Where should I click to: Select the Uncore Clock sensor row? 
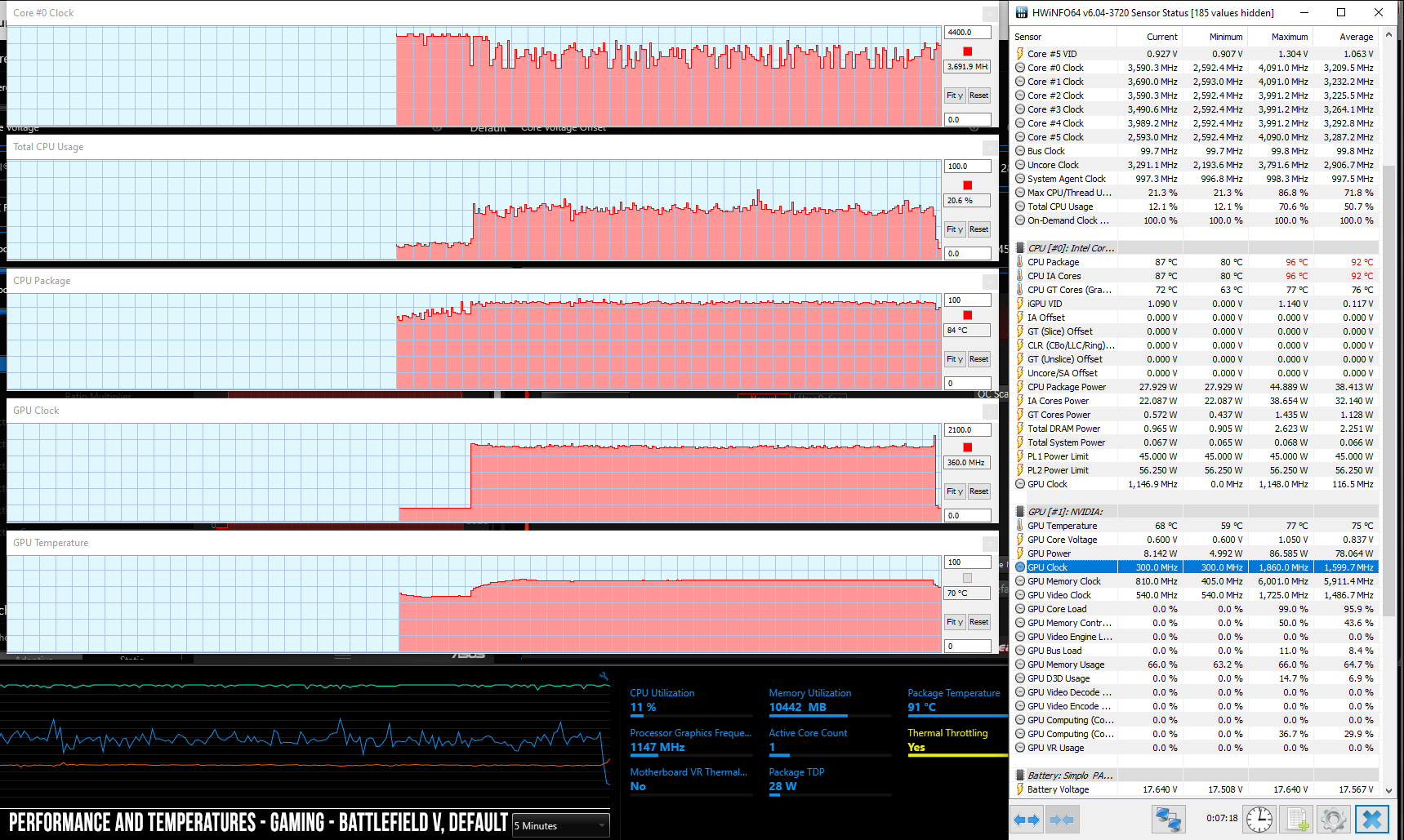click(x=1196, y=165)
